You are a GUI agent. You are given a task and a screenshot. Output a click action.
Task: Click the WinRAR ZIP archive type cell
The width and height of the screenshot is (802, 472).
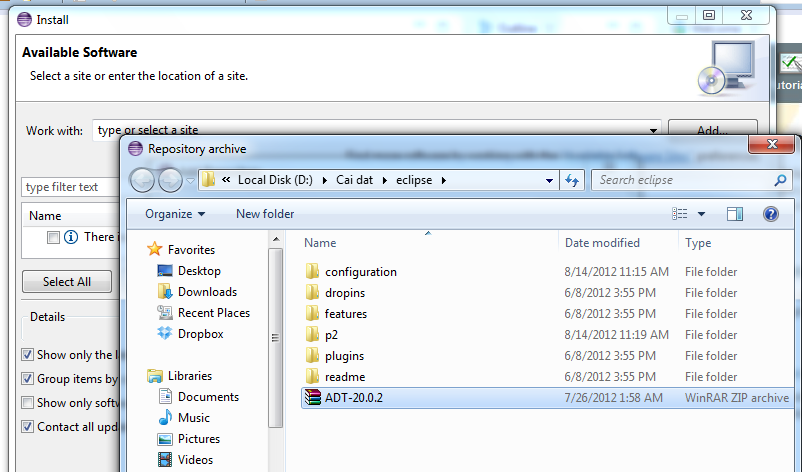pos(737,397)
